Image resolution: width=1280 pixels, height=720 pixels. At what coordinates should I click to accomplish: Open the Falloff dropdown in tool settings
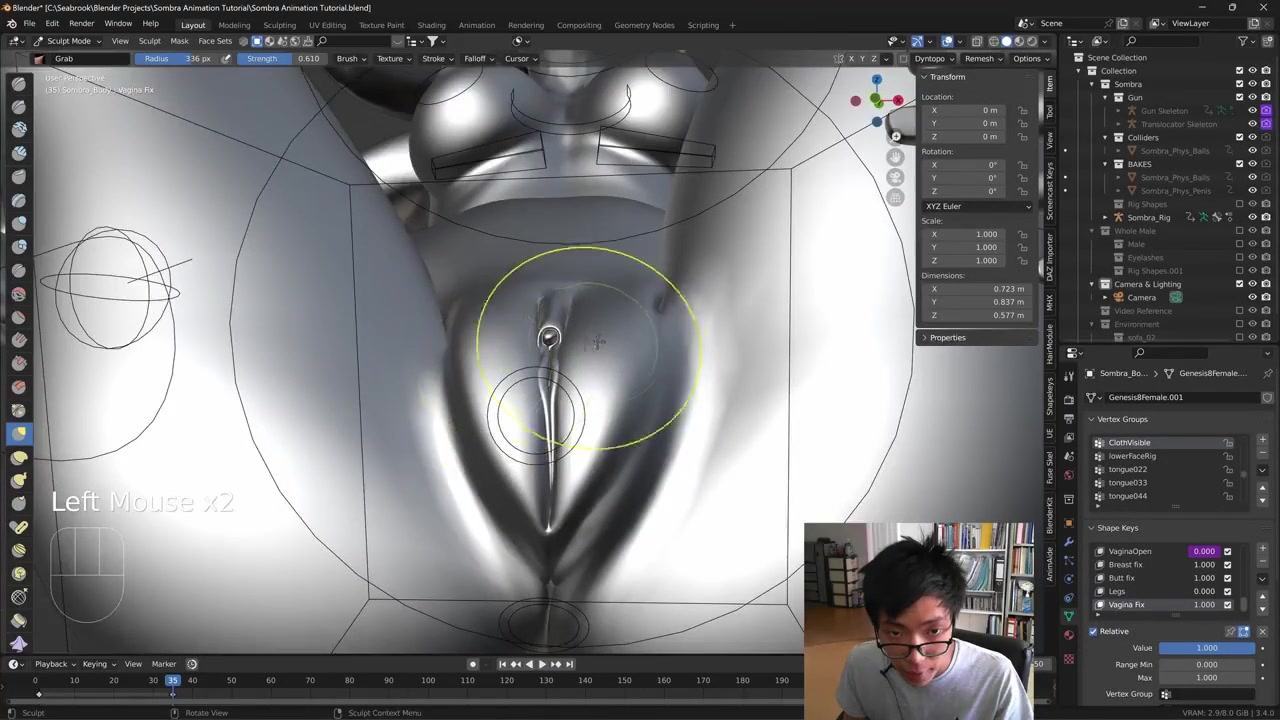tap(478, 58)
